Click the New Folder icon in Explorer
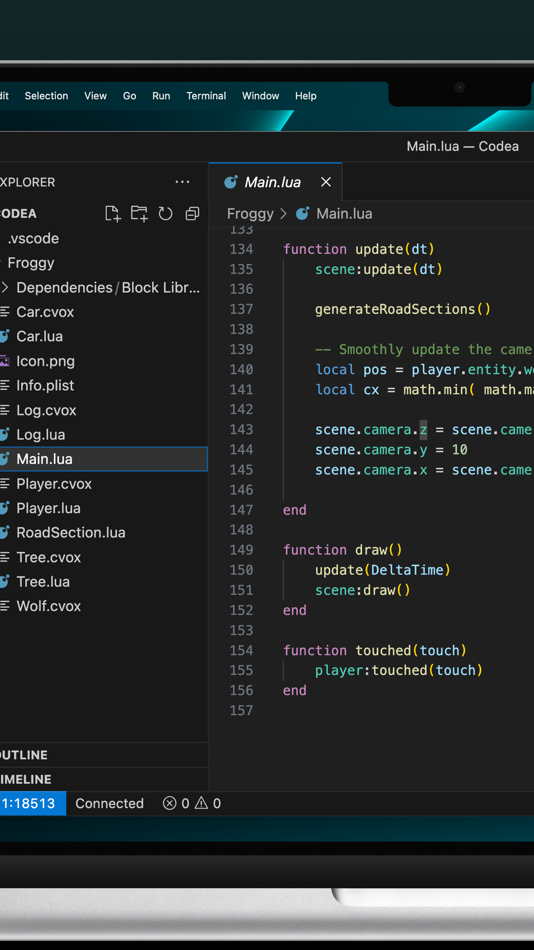Viewport: 534px width, 950px height. pyautogui.click(x=139, y=213)
